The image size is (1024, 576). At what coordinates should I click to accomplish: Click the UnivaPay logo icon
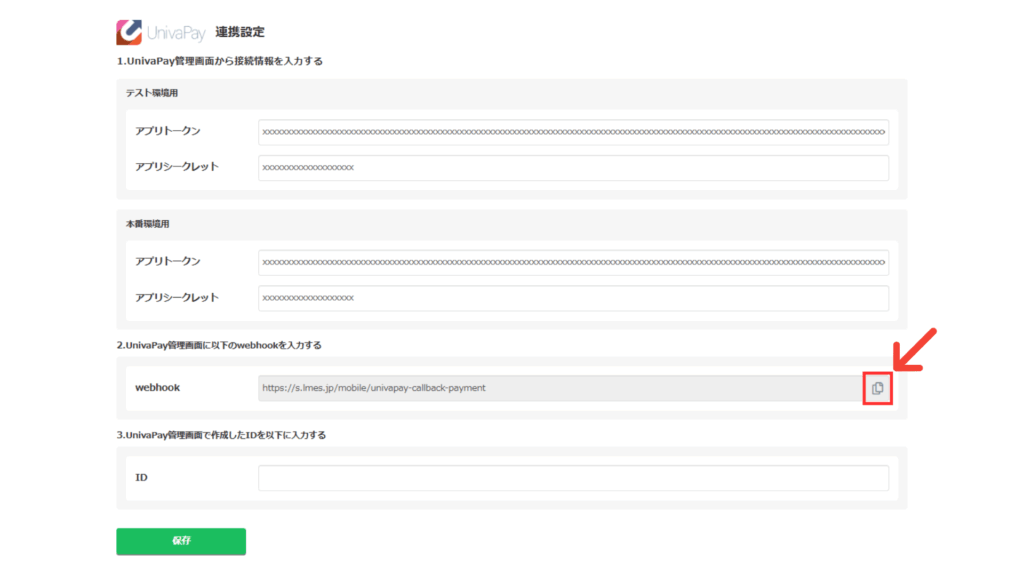[x=129, y=33]
